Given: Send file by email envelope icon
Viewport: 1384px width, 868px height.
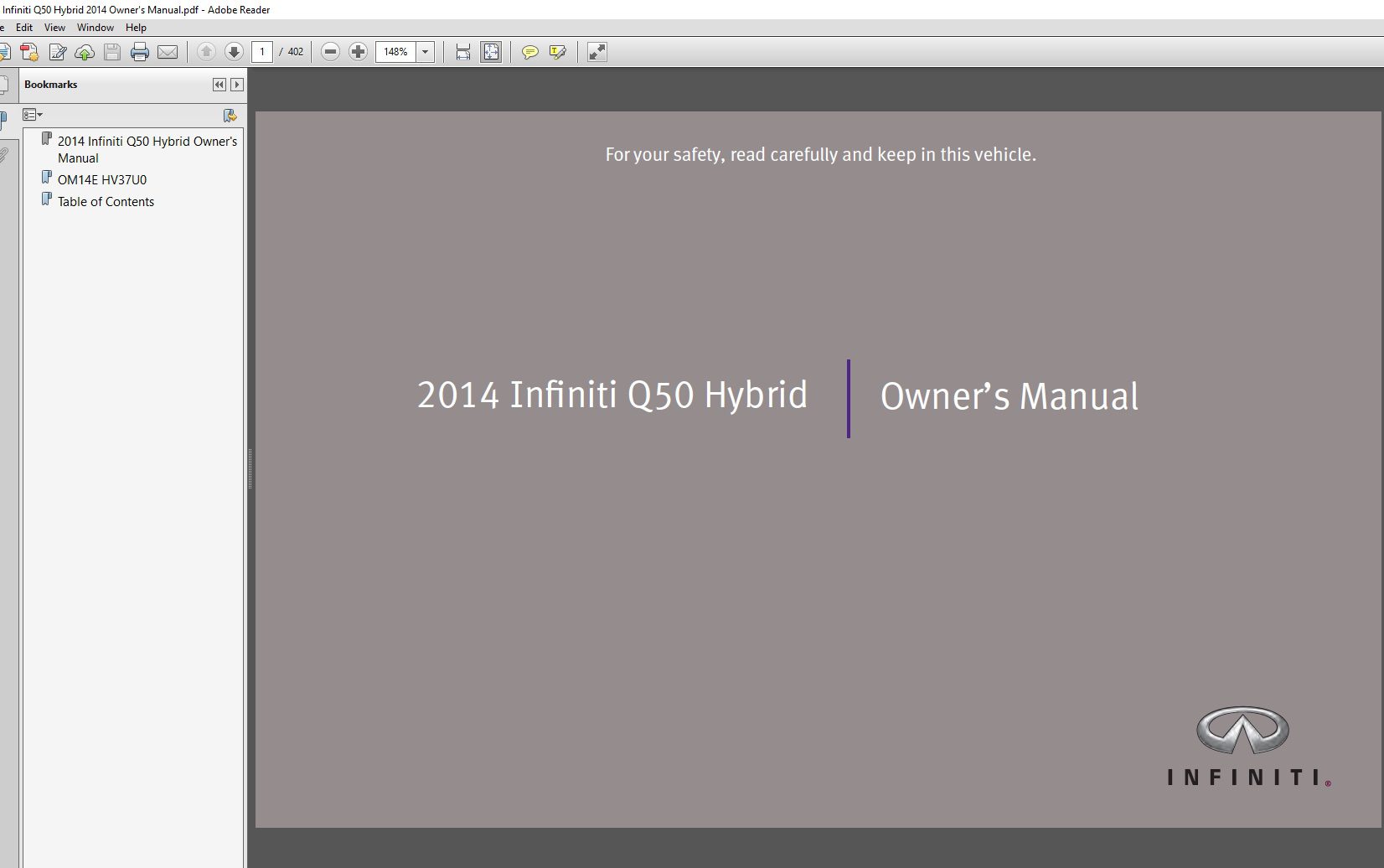Looking at the screenshot, I should [x=168, y=52].
